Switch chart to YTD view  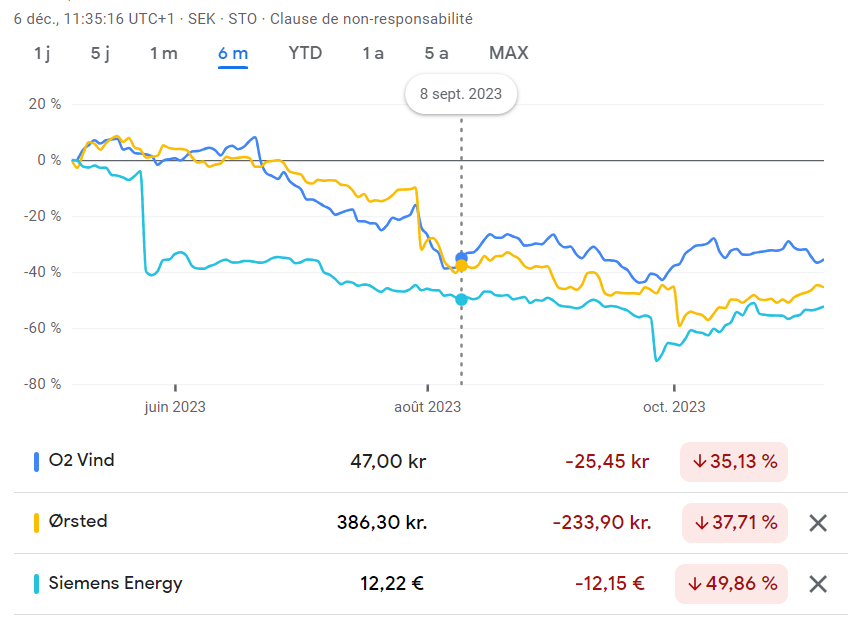305,53
